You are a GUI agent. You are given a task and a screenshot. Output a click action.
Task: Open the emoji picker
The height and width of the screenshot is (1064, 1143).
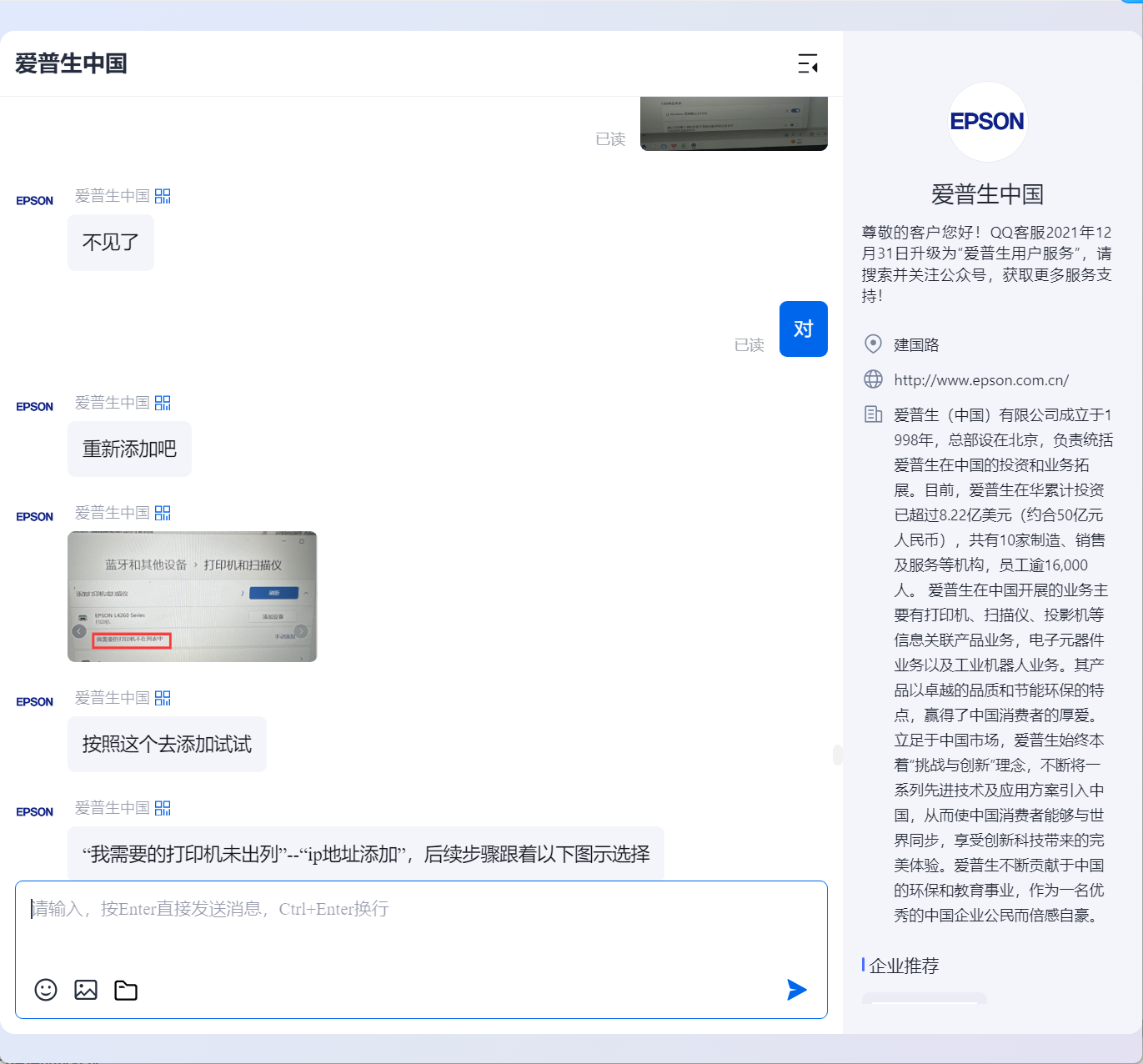pos(46,990)
